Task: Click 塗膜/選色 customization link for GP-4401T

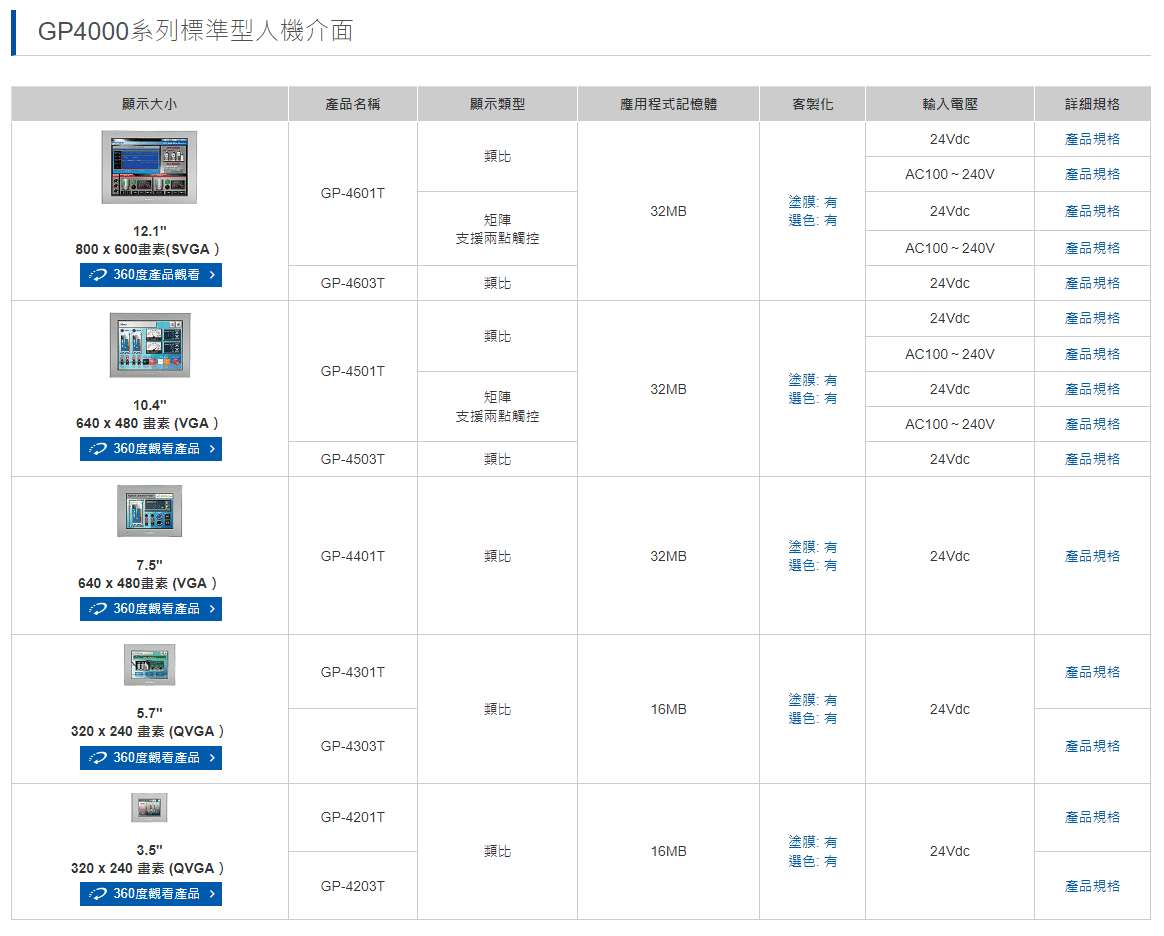Action: point(812,556)
